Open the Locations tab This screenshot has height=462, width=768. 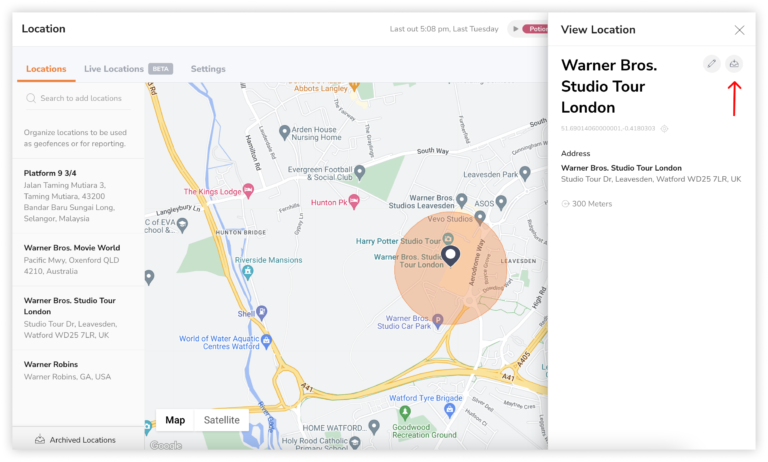click(46, 69)
